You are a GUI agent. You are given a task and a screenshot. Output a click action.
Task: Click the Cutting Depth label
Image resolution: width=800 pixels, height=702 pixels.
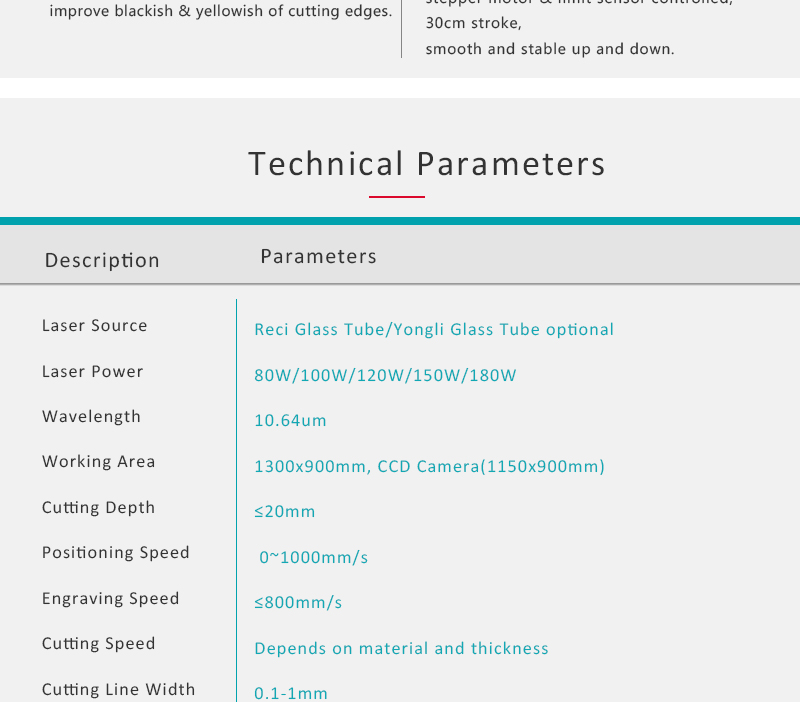[98, 508]
